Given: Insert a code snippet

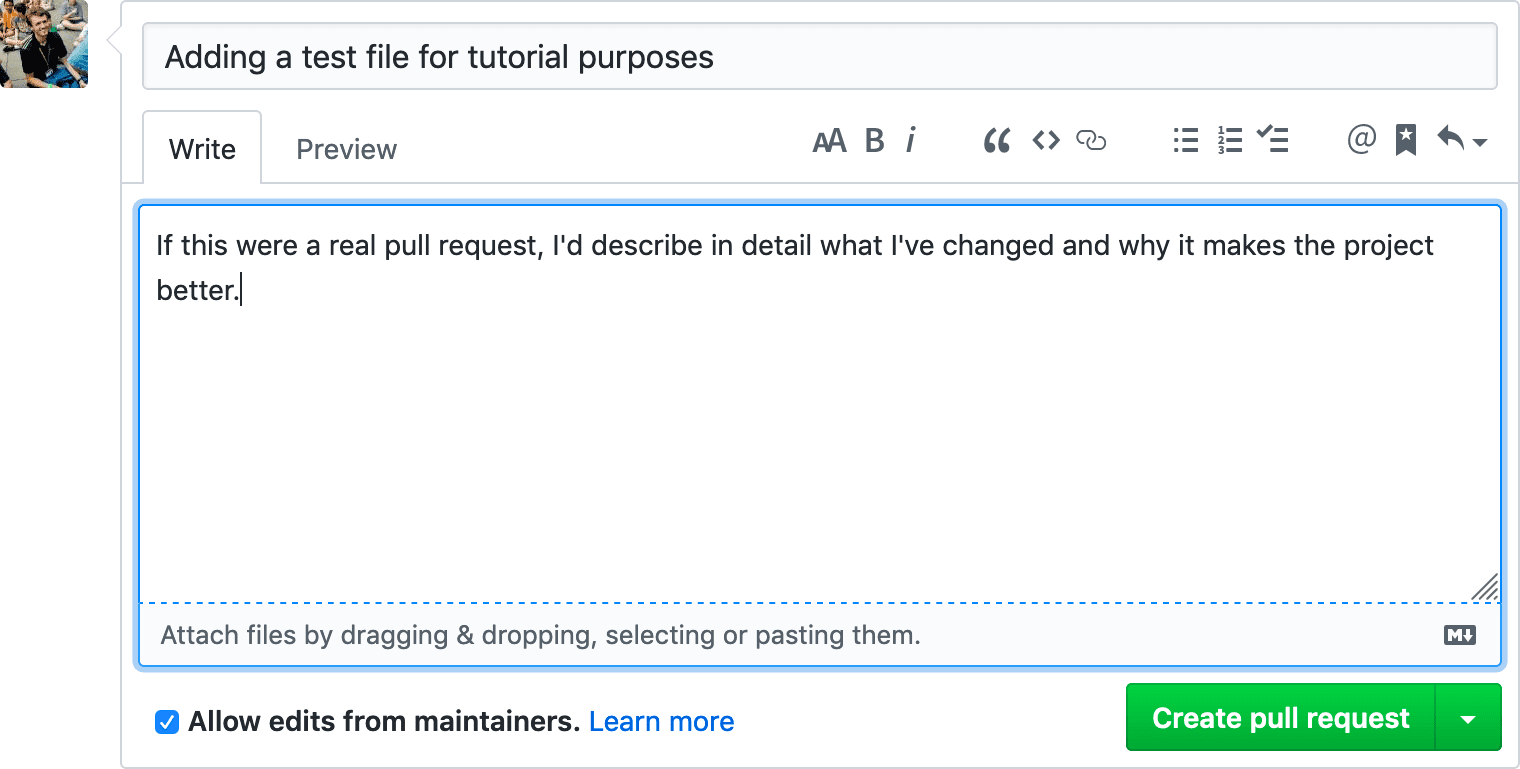Looking at the screenshot, I should pyautogui.click(x=1045, y=141).
